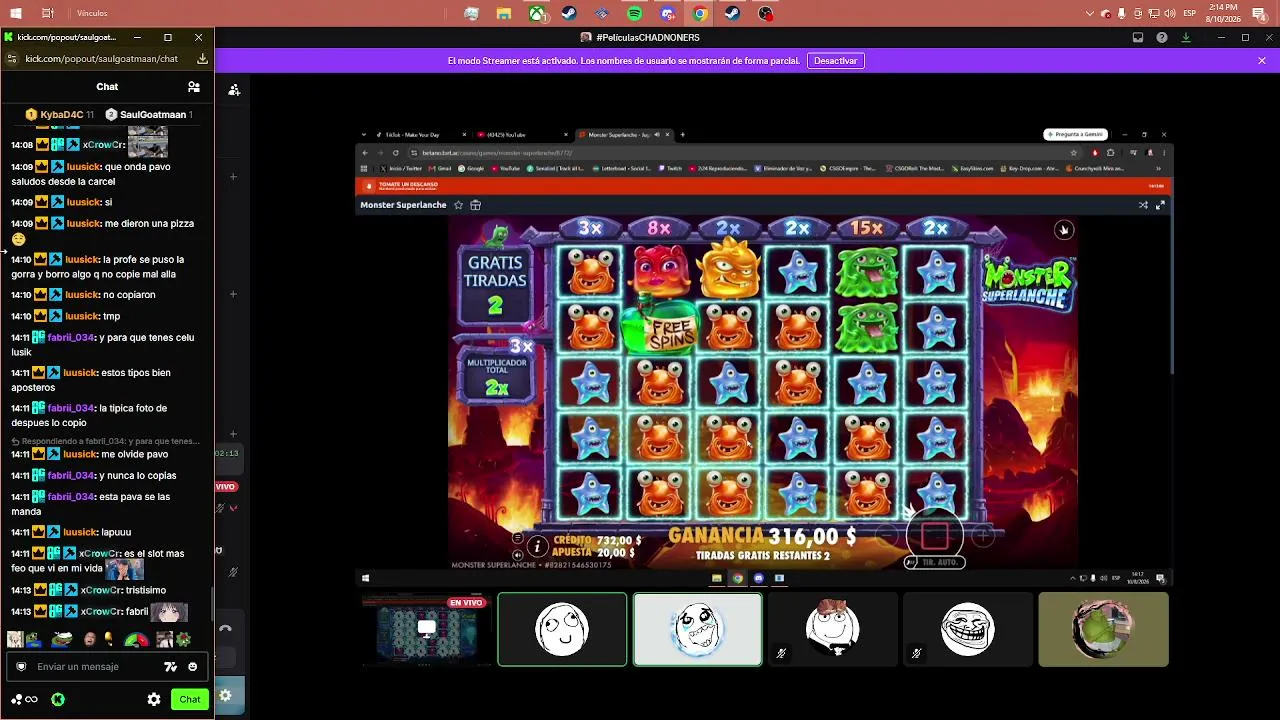The width and height of the screenshot is (1280, 720).
Task: Enter fullscreen for the Monster Superlanche game
Action: [1160, 205]
